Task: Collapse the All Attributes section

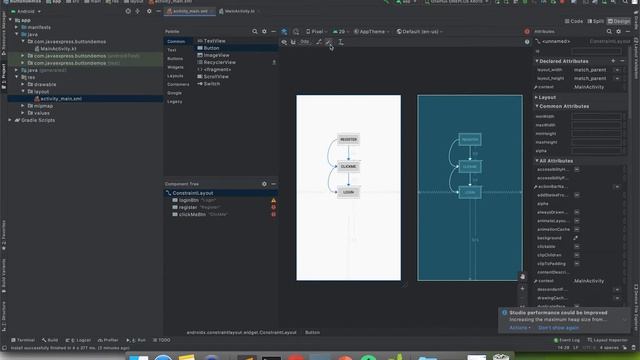Action: [537, 161]
